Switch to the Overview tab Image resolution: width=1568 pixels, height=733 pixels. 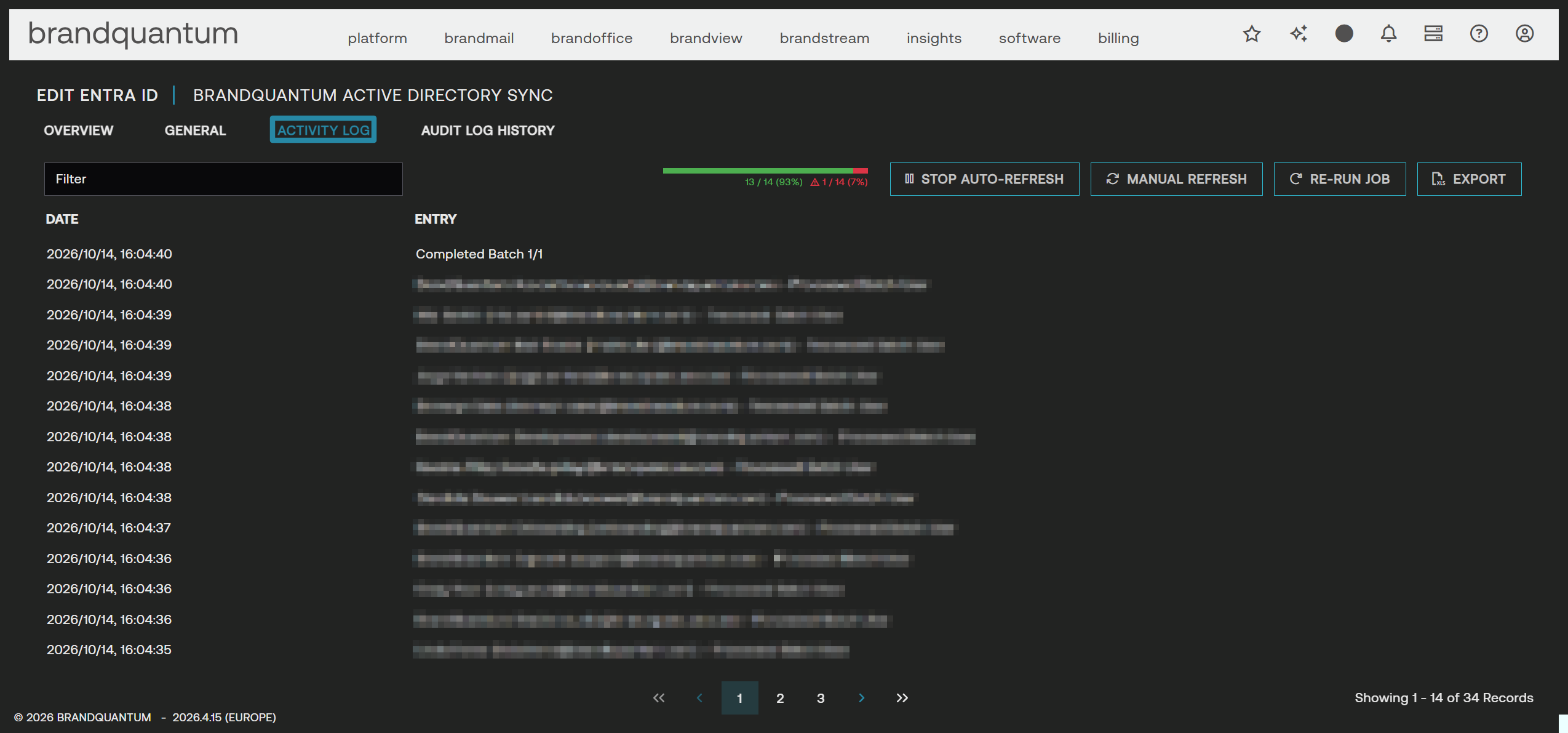(x=78, y=130)
